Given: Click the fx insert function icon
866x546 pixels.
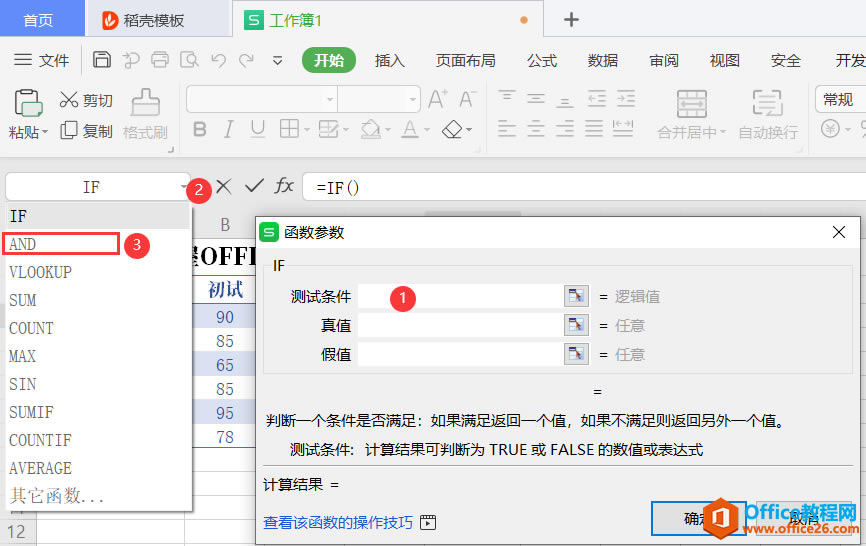Looking at the screenshot, I should click(284, 186).
